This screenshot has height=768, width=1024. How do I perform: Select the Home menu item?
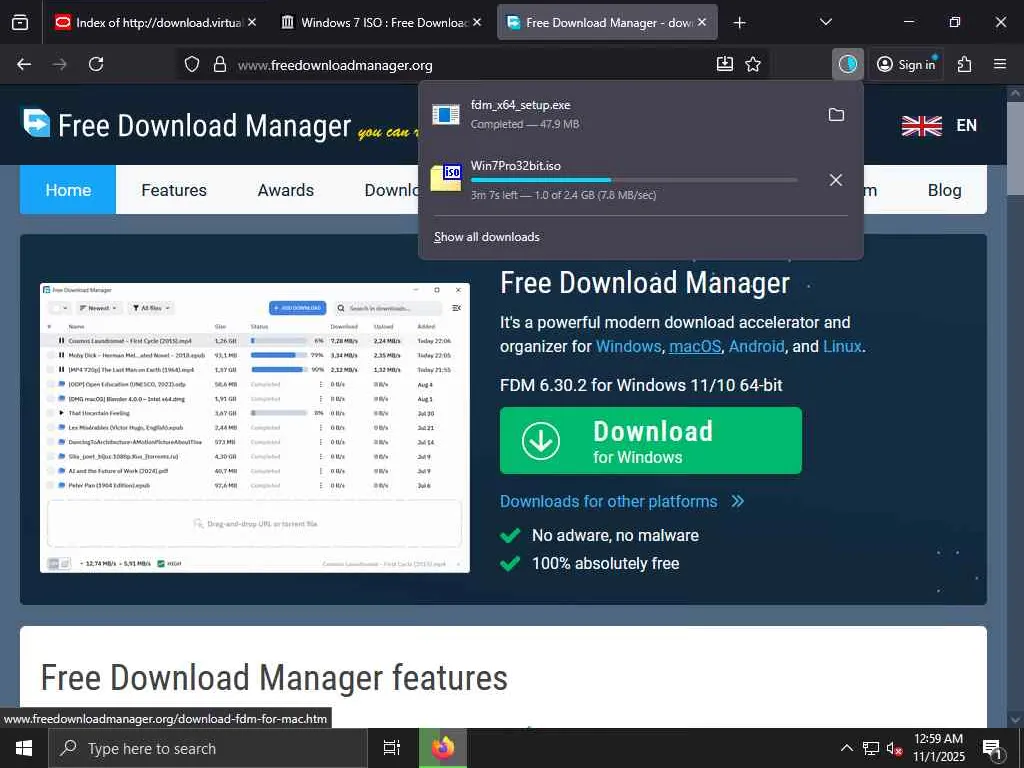68,189
